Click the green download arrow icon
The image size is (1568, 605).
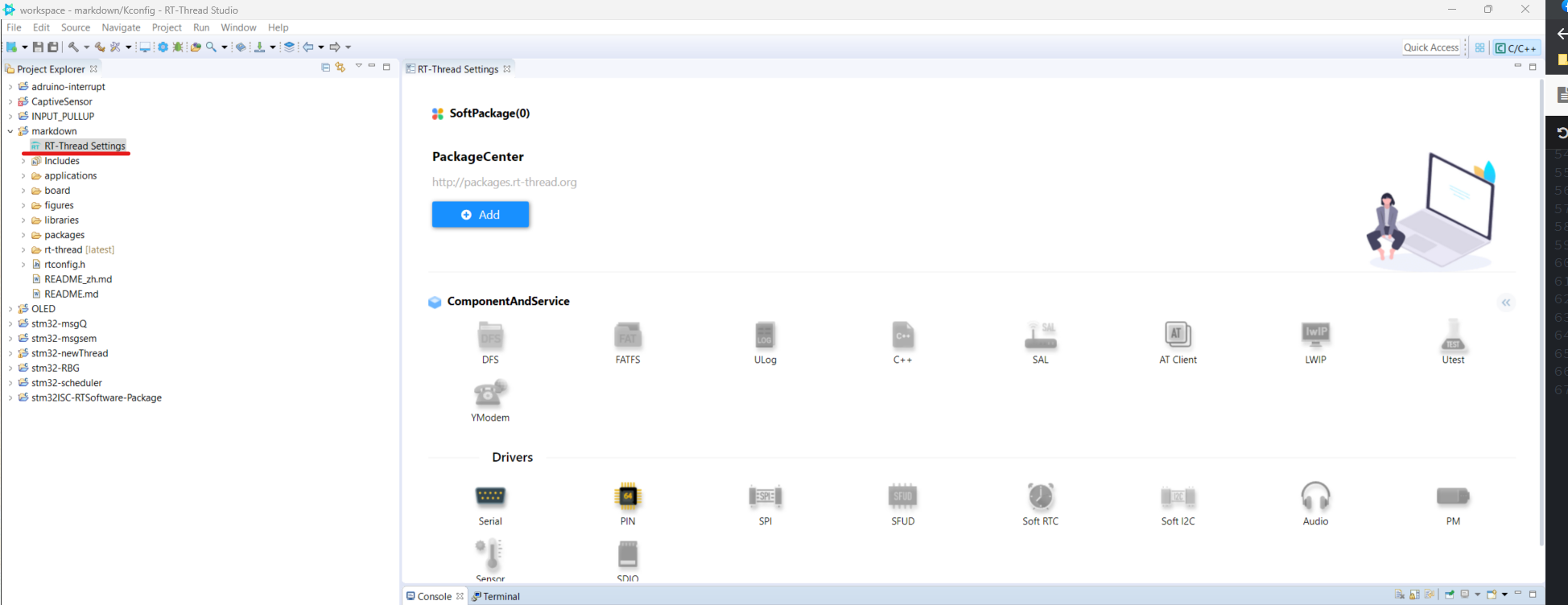click(259, 47)
